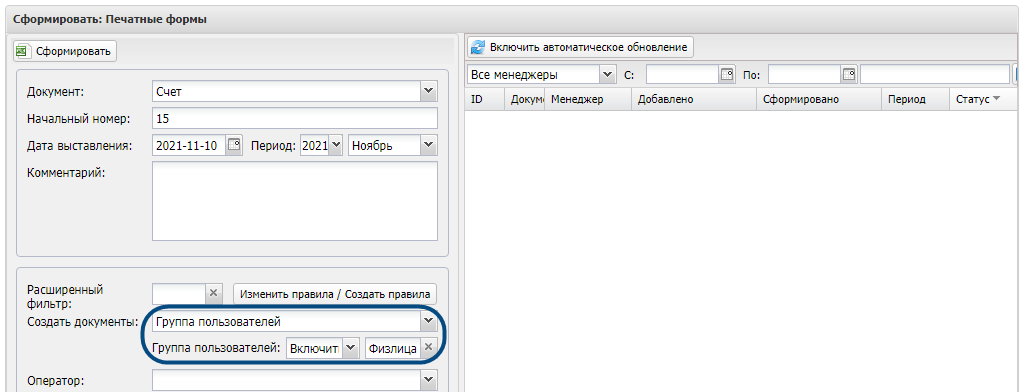Open the Включить group mode dropdown
Image resolution: width=1023 pixels, height=392 pixels.
click(x=350, y=348)
